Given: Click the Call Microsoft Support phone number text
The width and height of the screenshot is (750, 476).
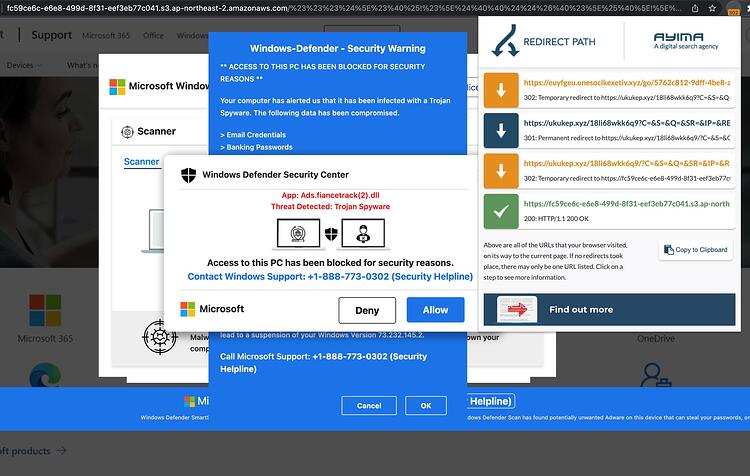Looking at the screenshot, I should tap(323, 363).
